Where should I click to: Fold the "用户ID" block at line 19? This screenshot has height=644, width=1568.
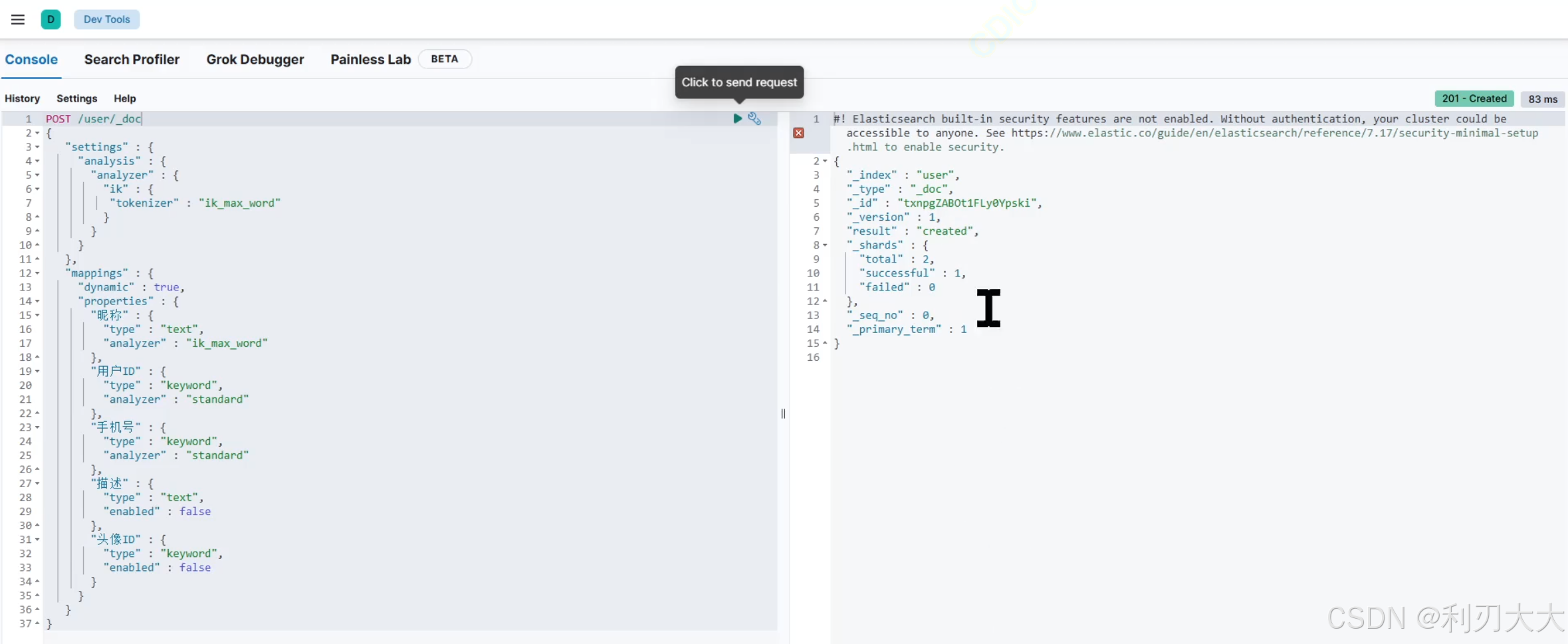point(37,372)
